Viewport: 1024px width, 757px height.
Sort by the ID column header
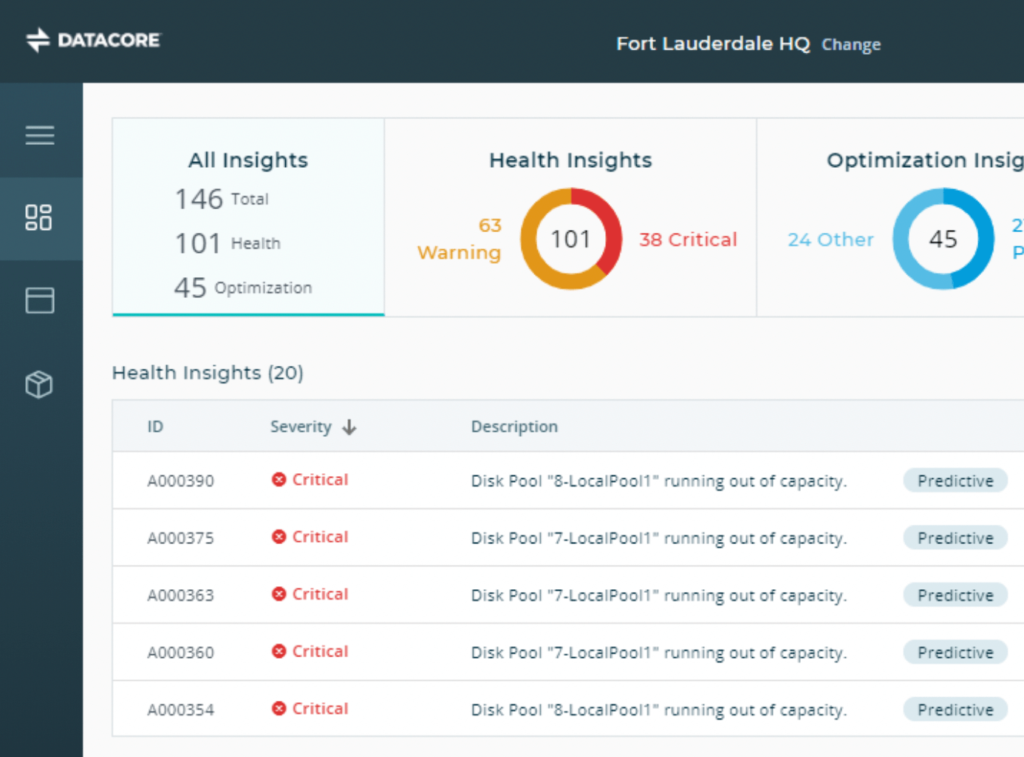pyautogui.click(x=155, y=427)
